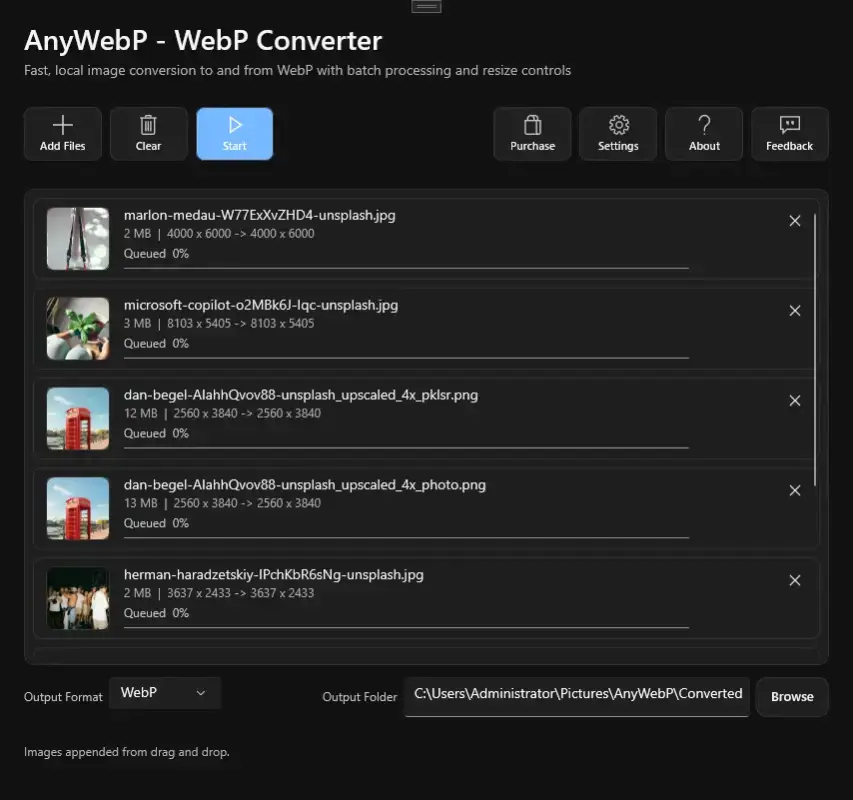Click the herman-haradzetskiy progress bar
The width and height of the screenshot is (853, 800).
[x=406, y=628]
